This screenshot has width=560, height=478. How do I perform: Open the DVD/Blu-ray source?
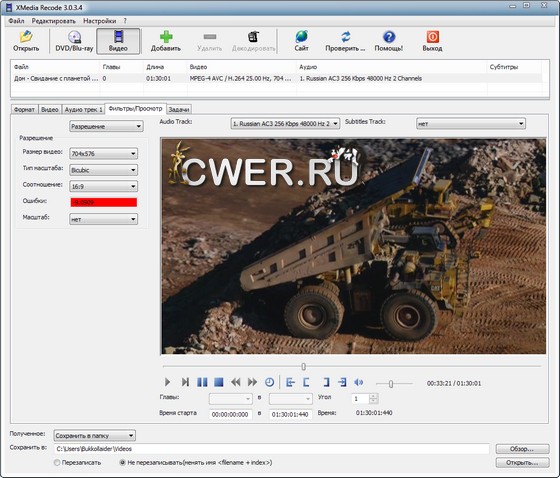tap(74, 41)
